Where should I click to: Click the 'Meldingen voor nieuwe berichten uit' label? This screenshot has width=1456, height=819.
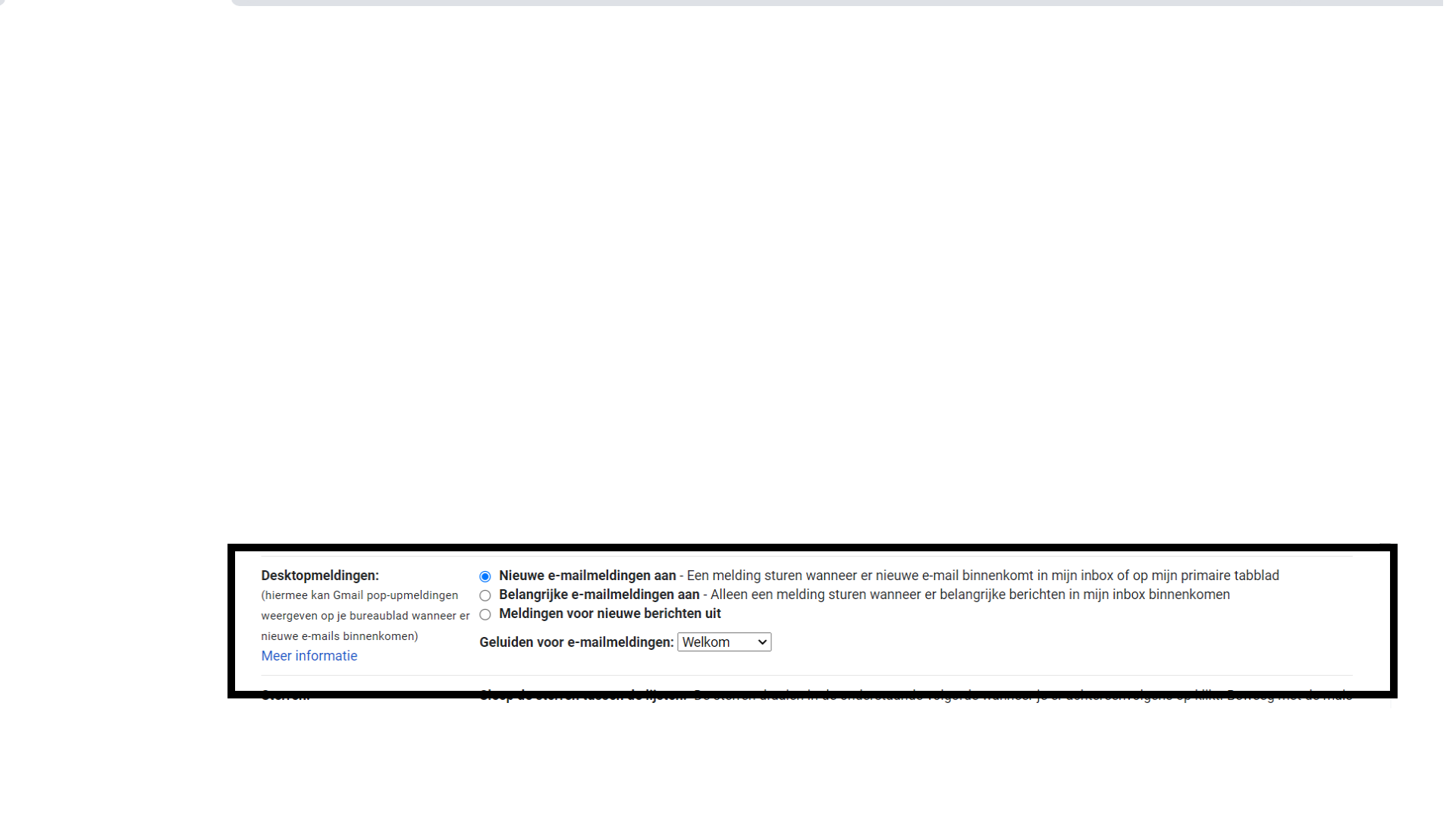pyautogui.click(x=610, y=613)
